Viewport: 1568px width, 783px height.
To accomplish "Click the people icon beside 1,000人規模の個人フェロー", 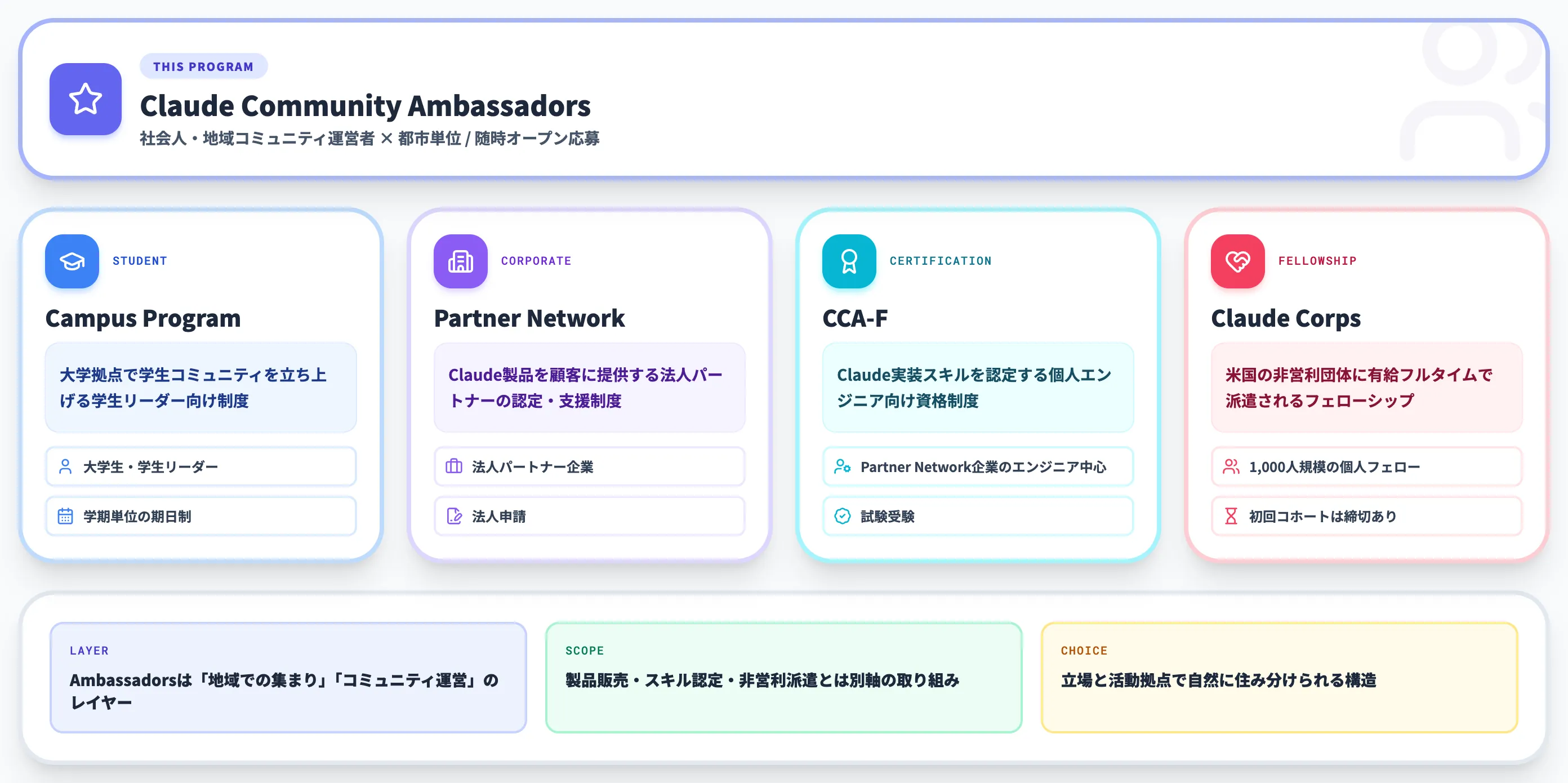I will coord(1231,467).
